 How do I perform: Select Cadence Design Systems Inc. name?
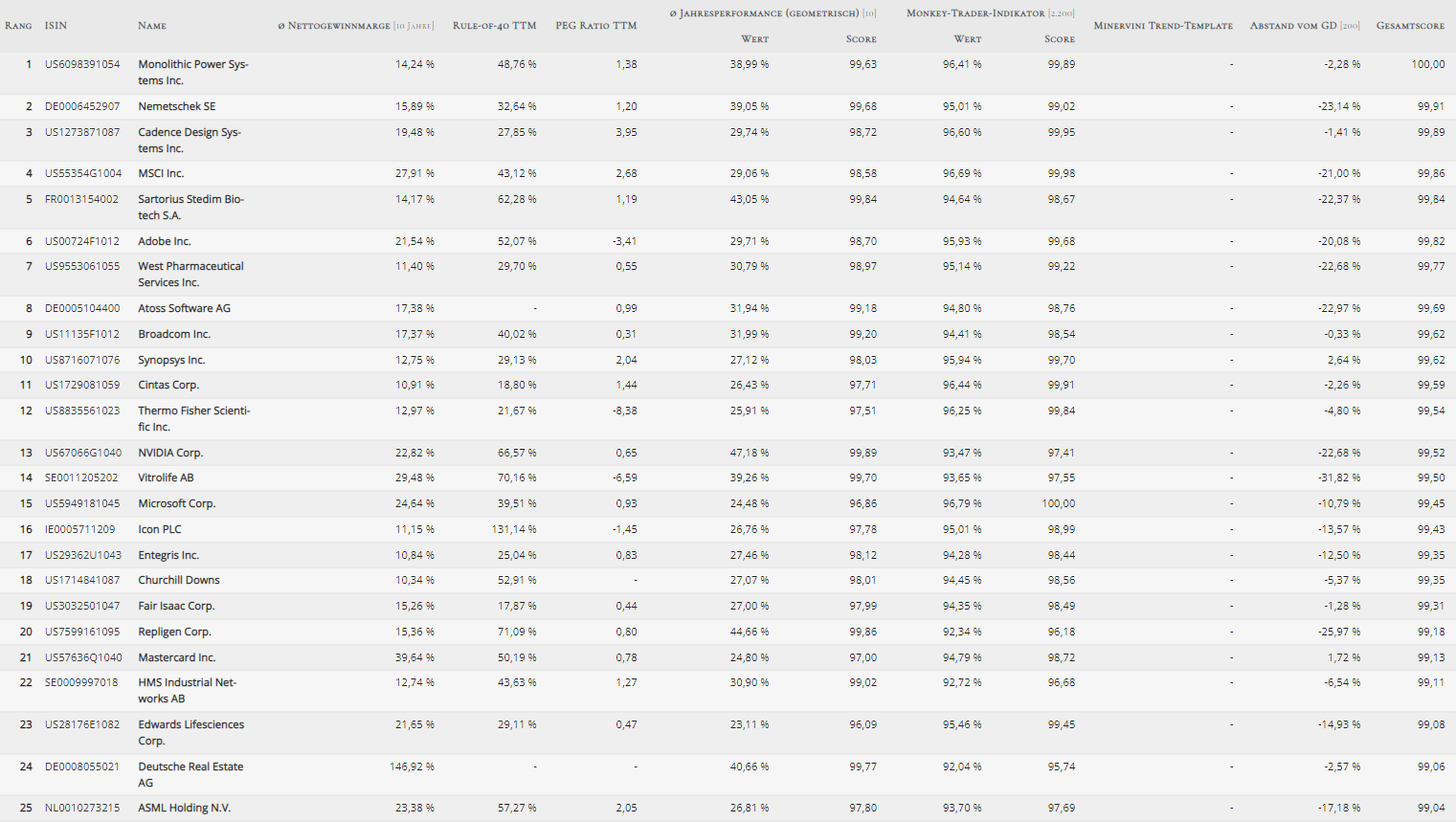pos(190,140)
